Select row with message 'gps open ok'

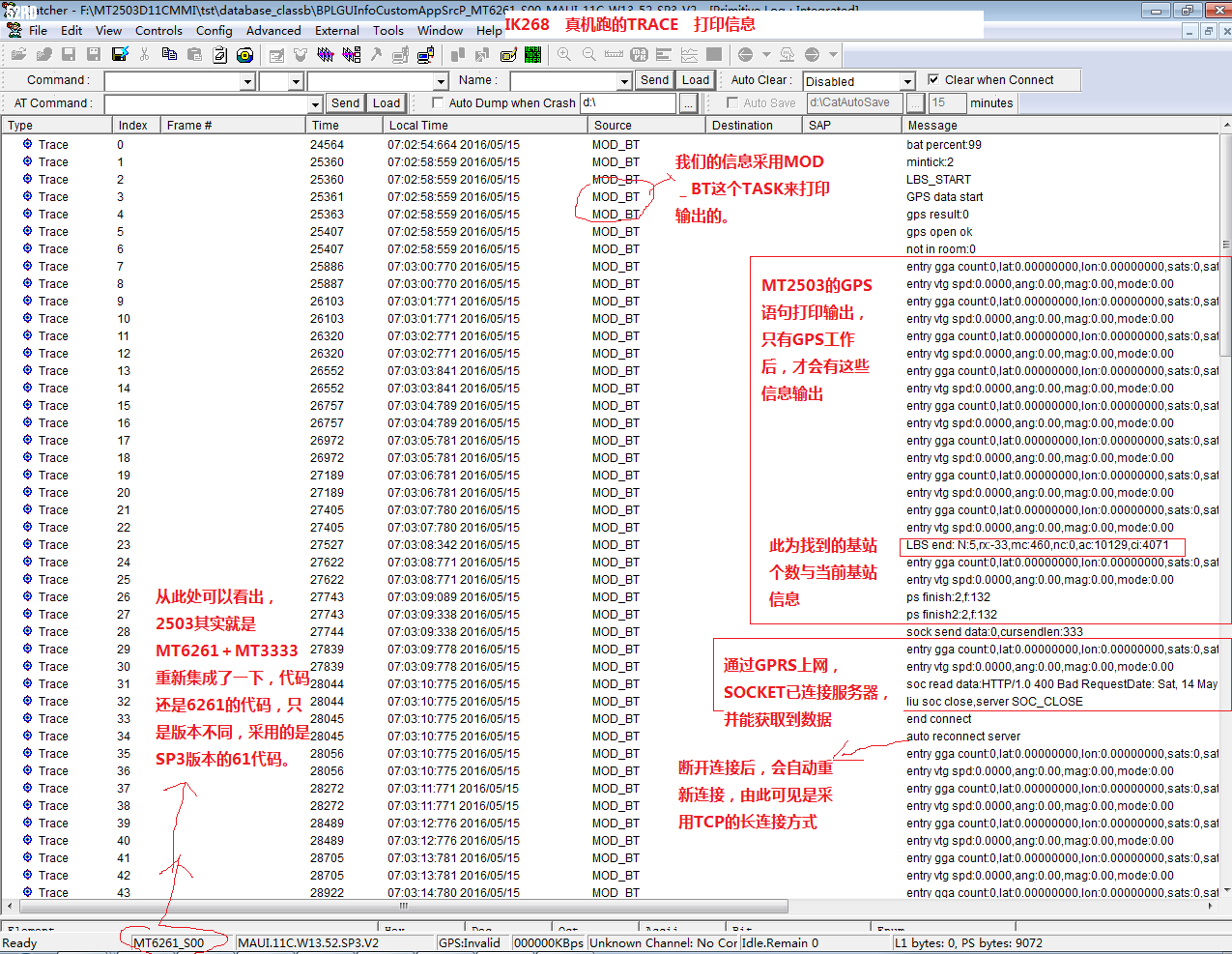tap(609, 232)
